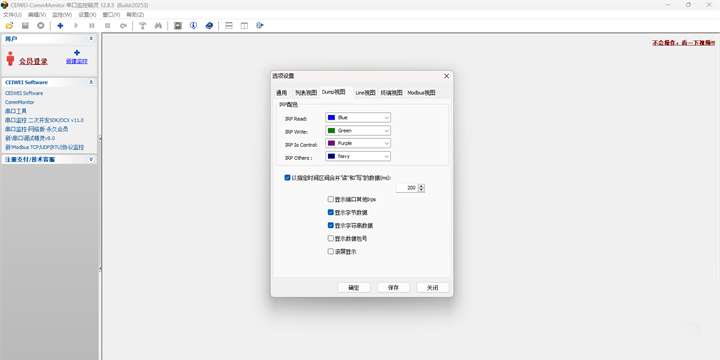Open the 新!串口调试精灵v8.0 link
The width and height of the screenshot is (720, 360).
click(30, 138)
